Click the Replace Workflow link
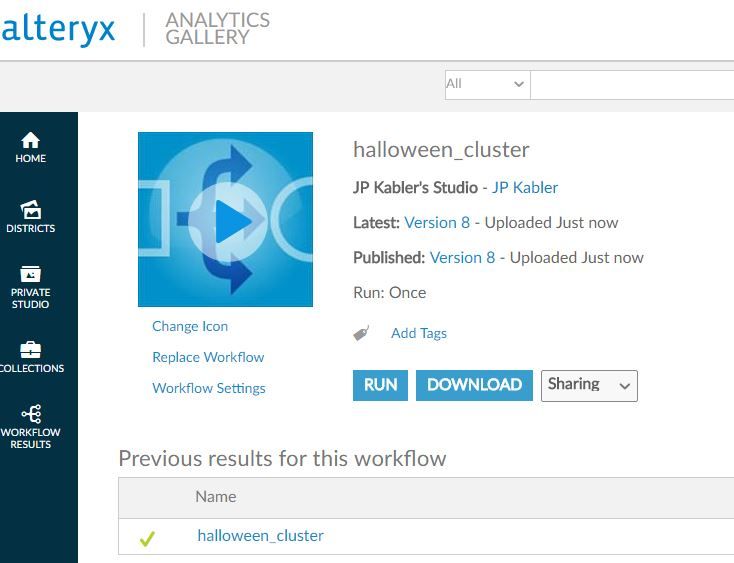This screenshot has height=563, width=734. [208, 357]
